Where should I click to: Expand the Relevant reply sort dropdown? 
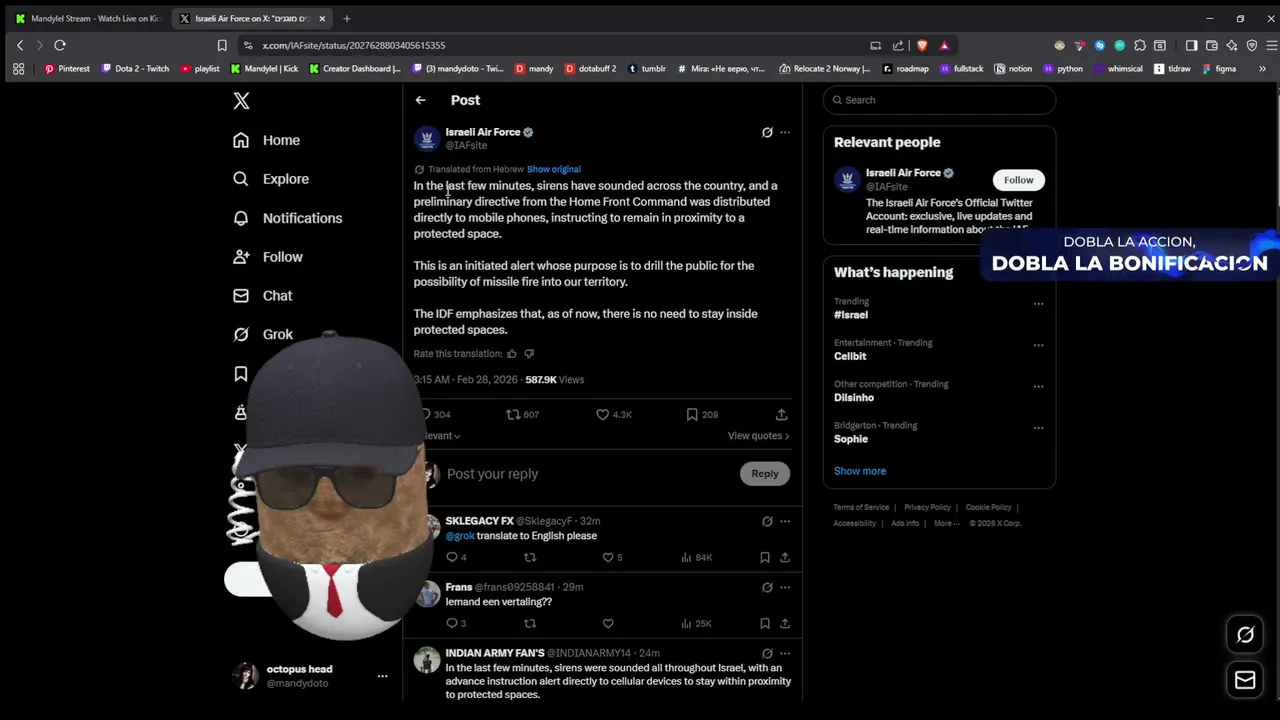[x=440, y=436]
